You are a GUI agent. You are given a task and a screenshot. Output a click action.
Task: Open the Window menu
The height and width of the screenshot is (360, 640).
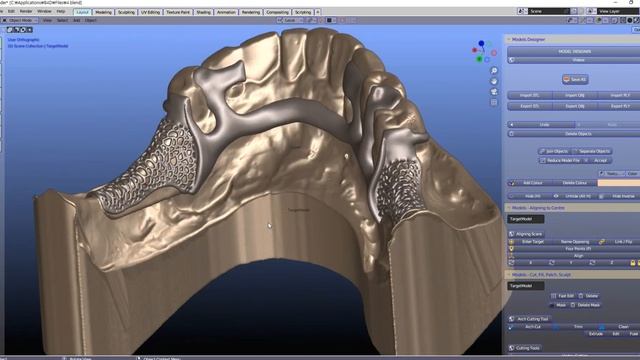[x=44, y=11]
